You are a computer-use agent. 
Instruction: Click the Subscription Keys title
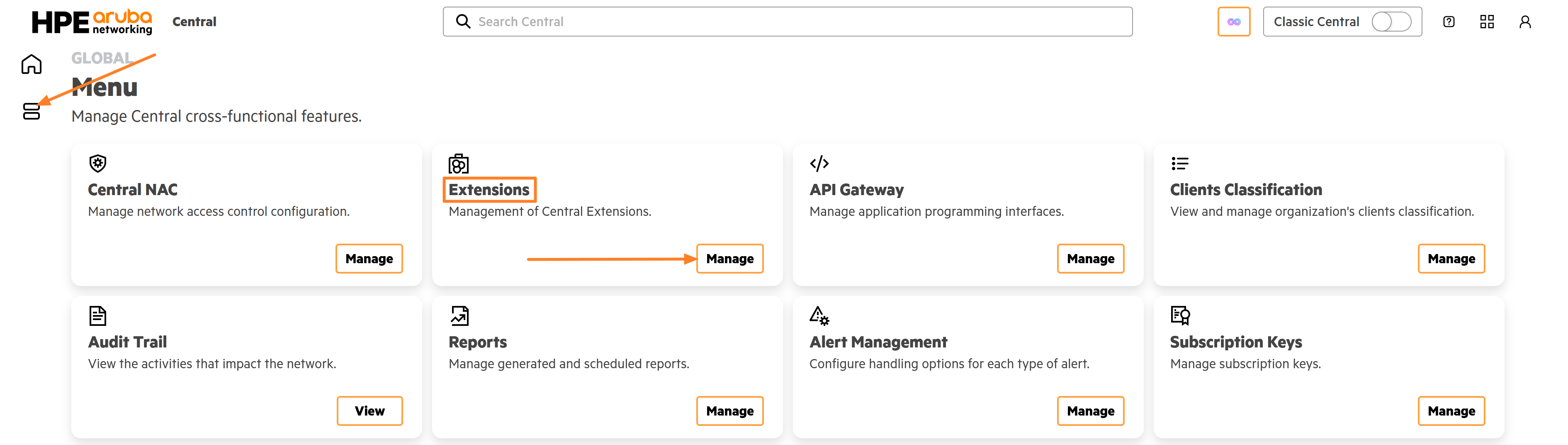[x=1236, y=342]
